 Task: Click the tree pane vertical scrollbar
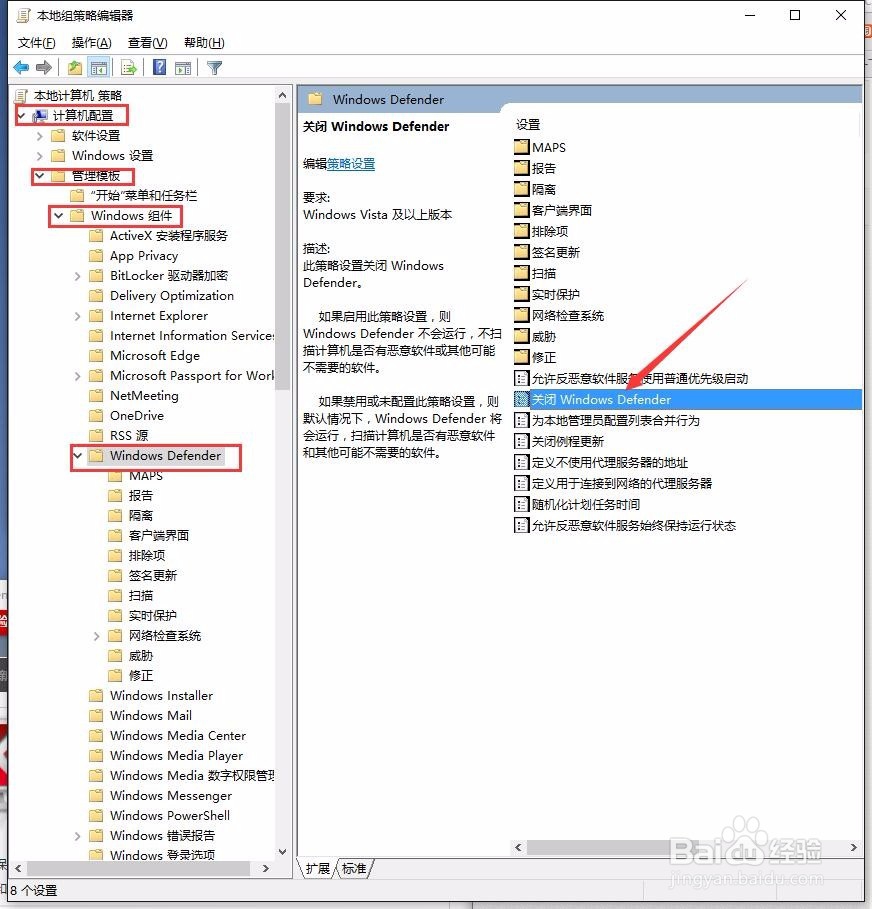click(x=282, y=246)
